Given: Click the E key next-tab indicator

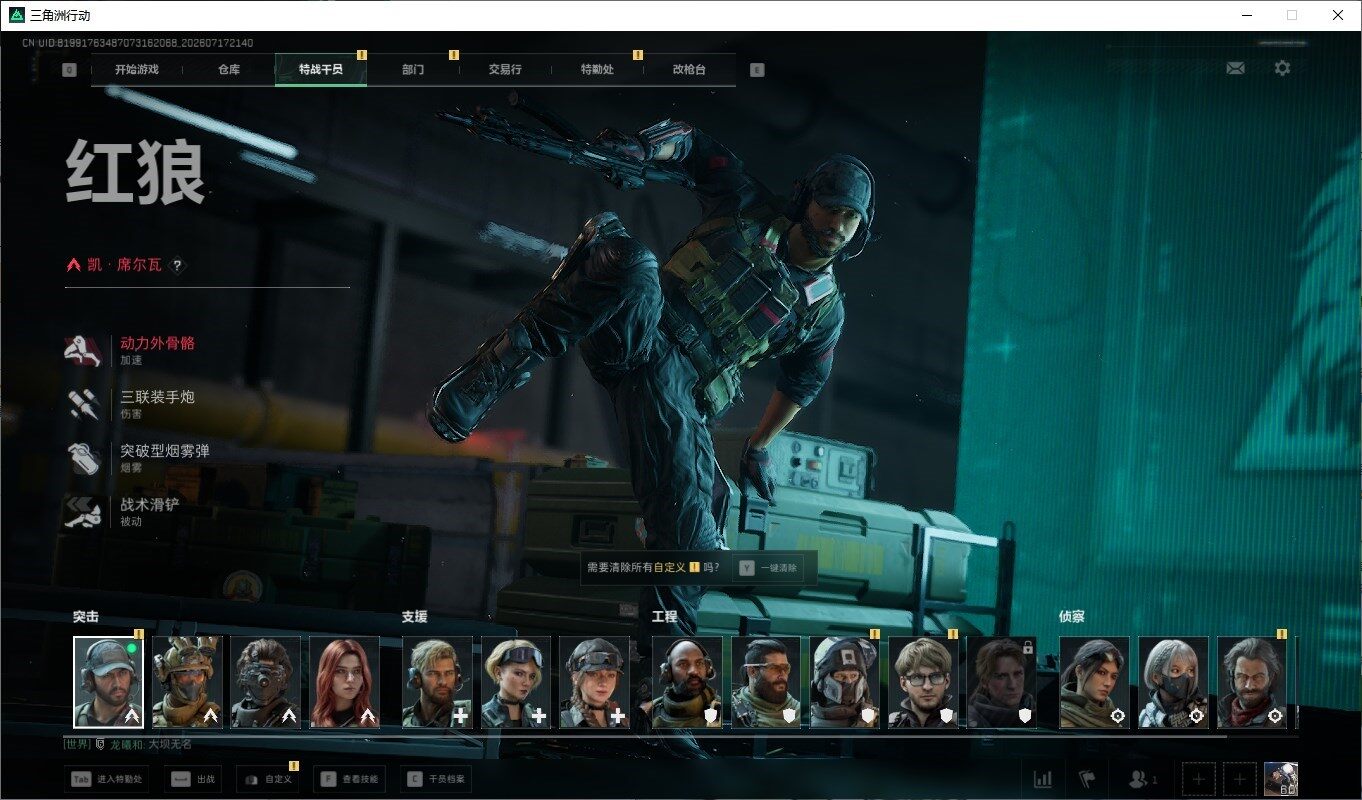Looking at the screenshot, I should [x=757, y=70].
